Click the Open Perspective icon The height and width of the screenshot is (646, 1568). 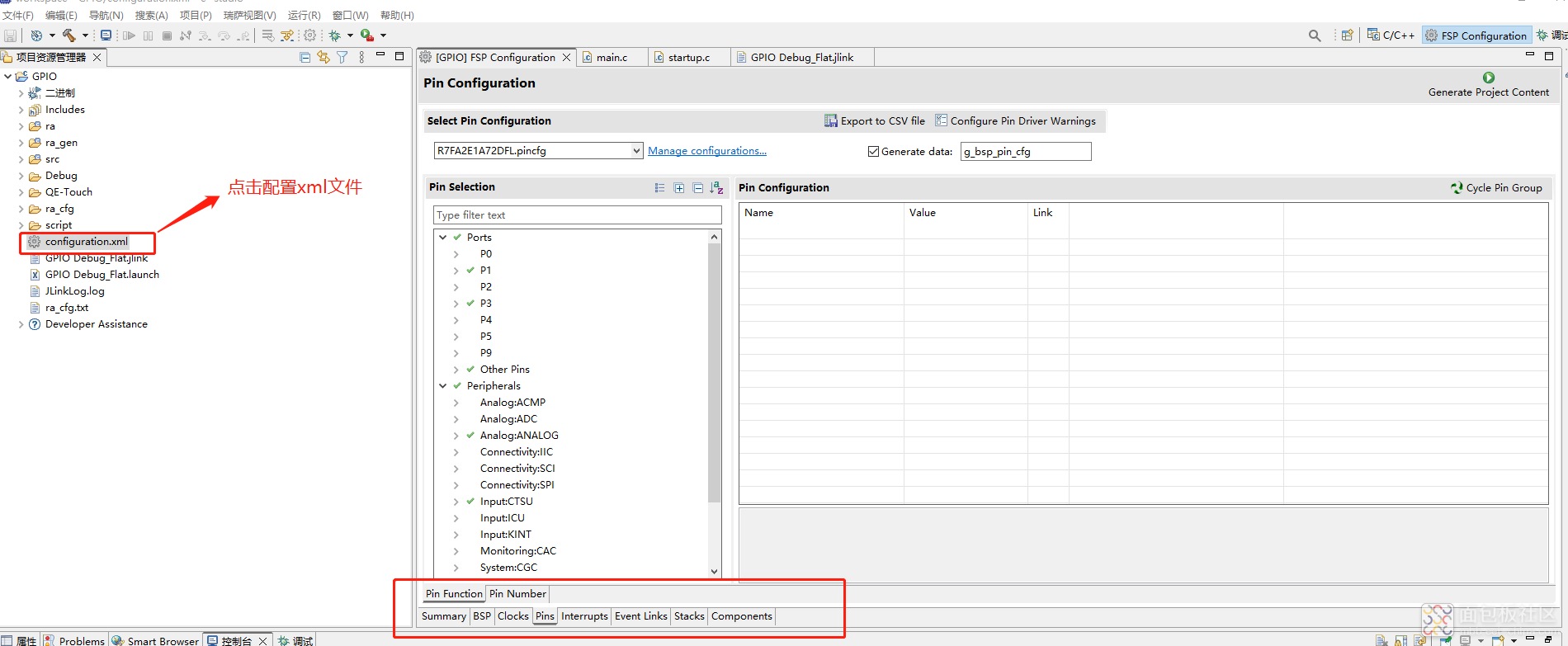1347,35
